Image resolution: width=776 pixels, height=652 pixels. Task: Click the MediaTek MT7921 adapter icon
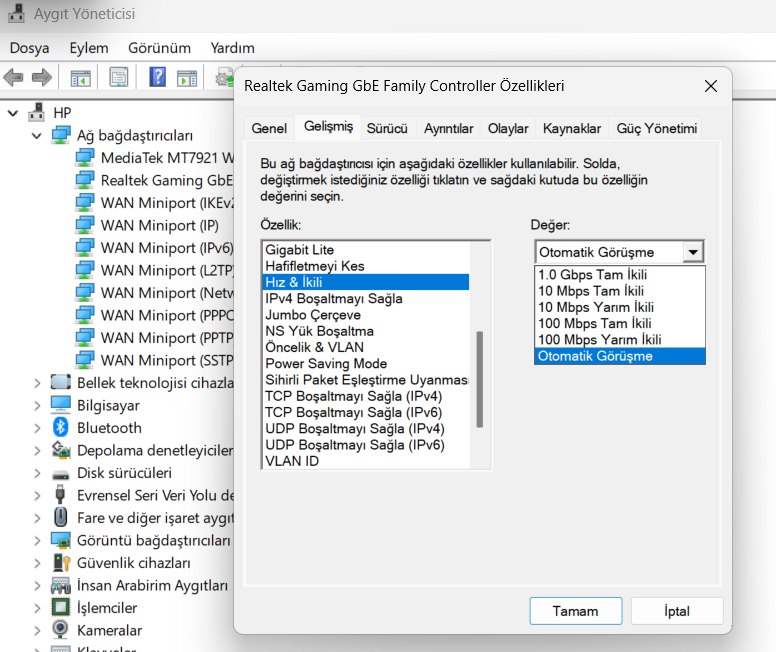click(85, 157)
